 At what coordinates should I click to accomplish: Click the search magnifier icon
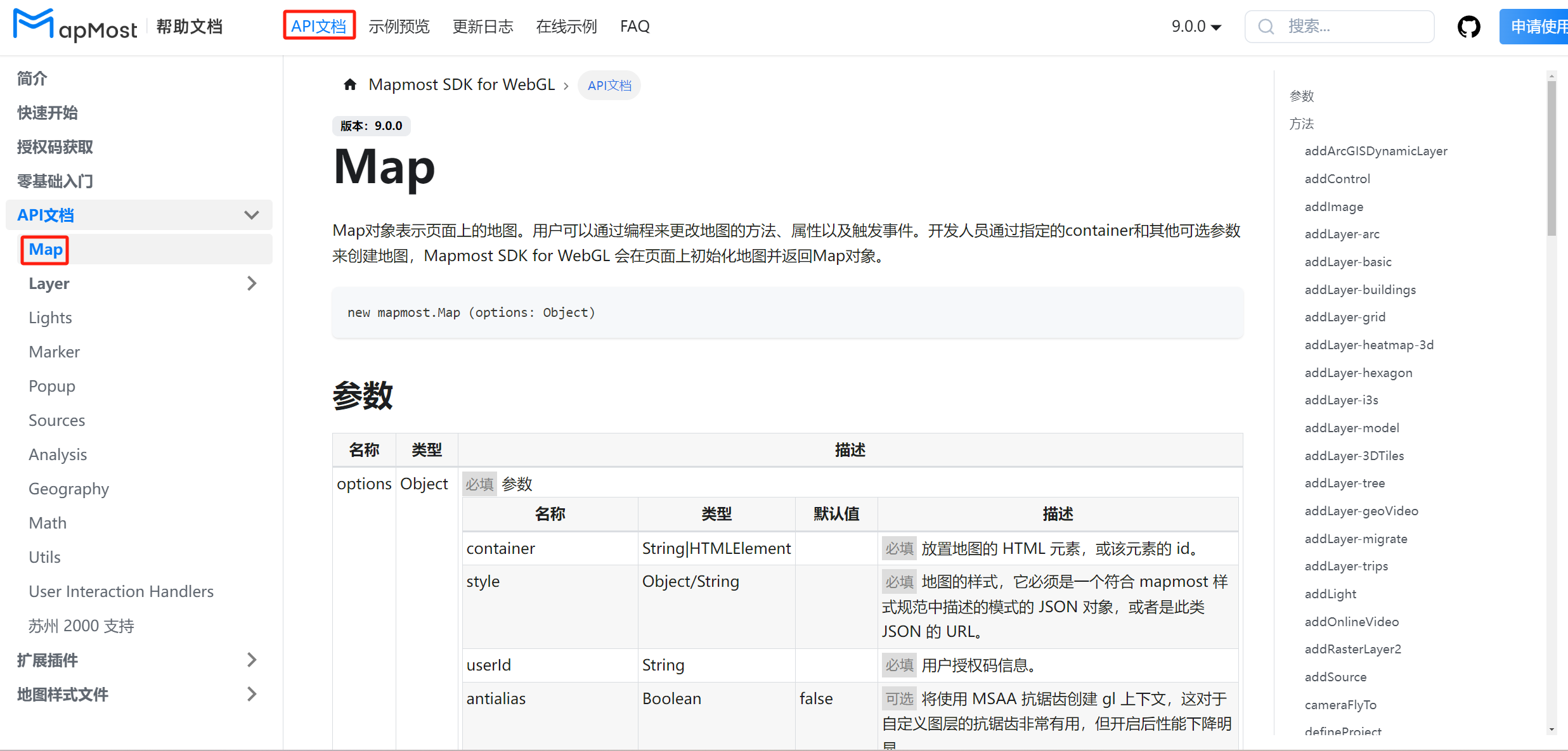click(x=1266, y=26)
